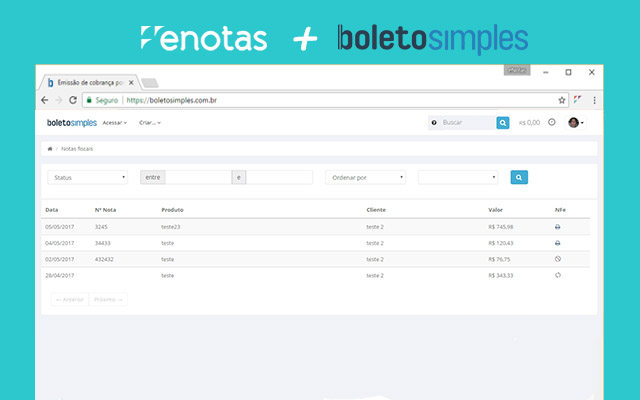Viewport: 640px width, 400px height.
Task: Click the blue filter search button
Action: 519,177
